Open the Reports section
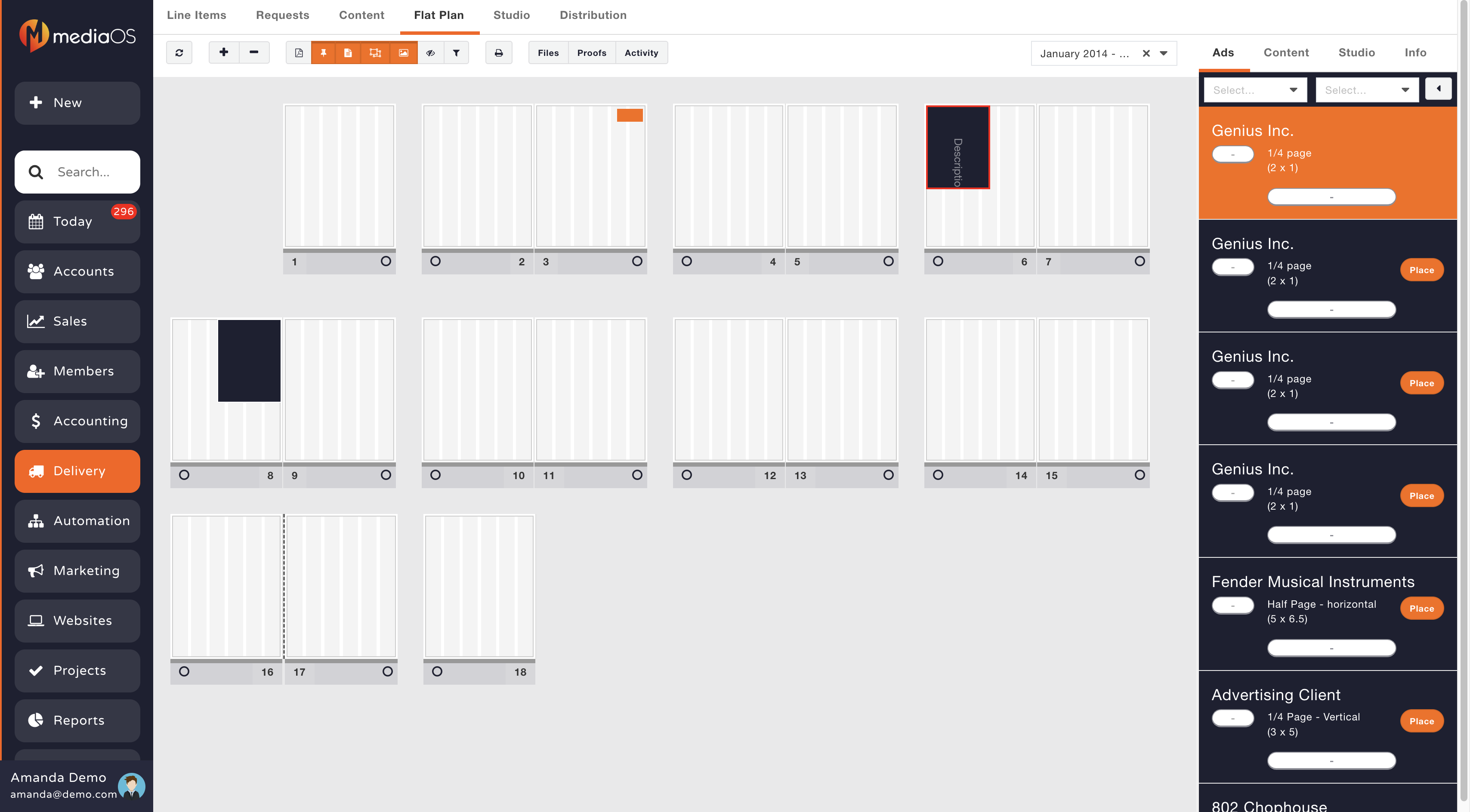Viewport: 1470px width, 812px height. pyautogui.click(x=77, y=720)
